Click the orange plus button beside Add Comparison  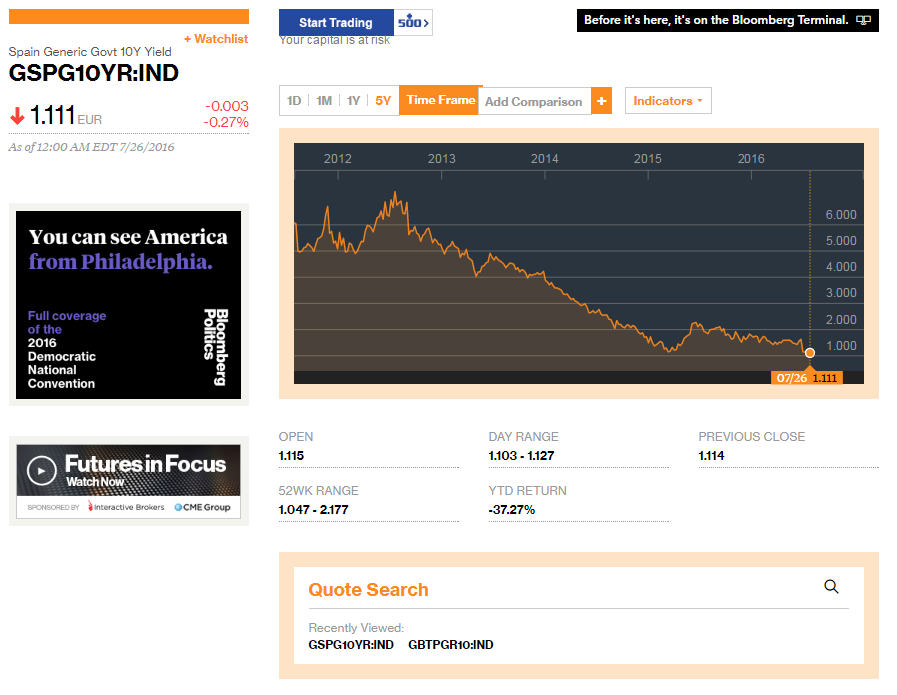[601, 101]
